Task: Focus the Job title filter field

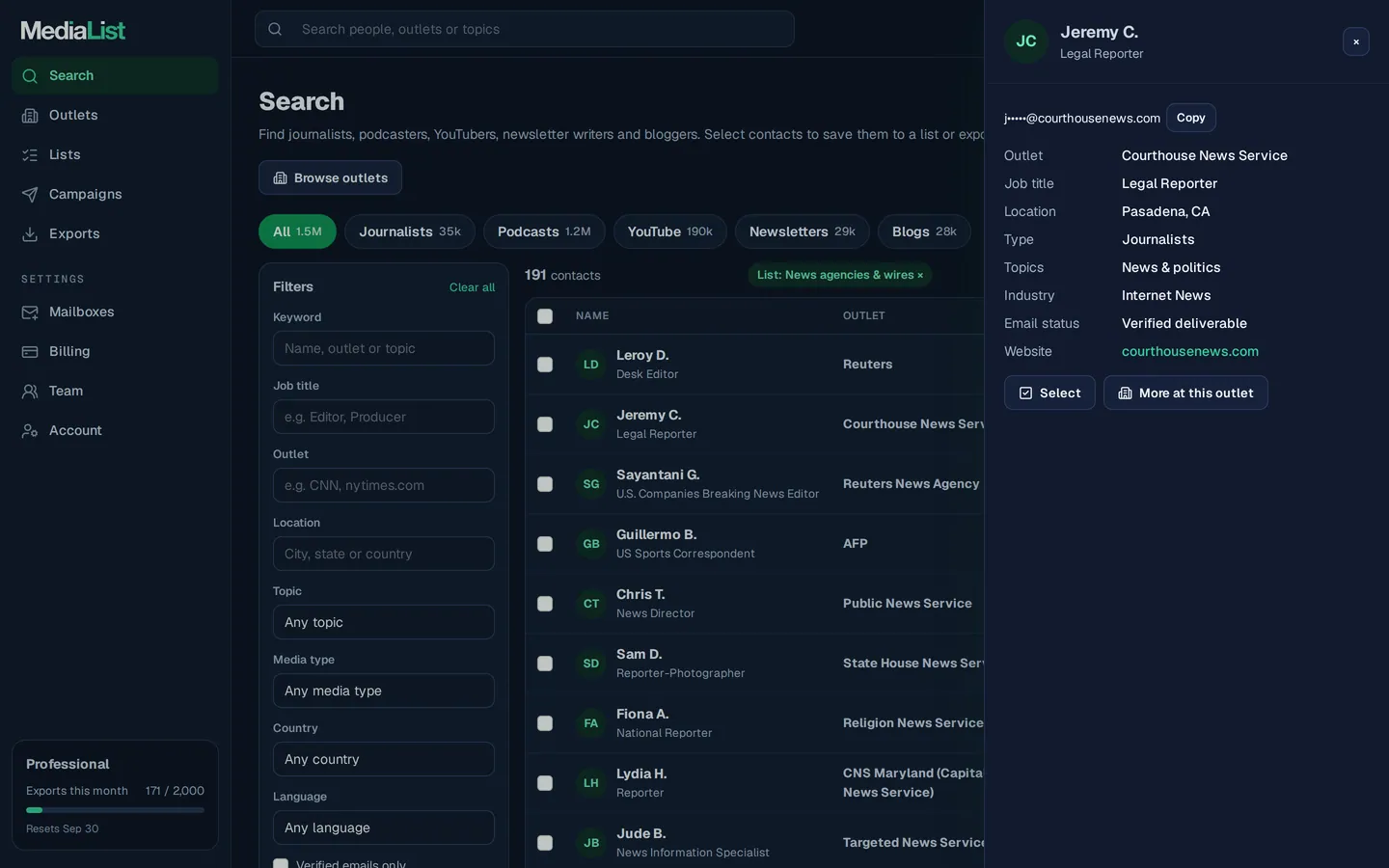Action: point(384,417)
